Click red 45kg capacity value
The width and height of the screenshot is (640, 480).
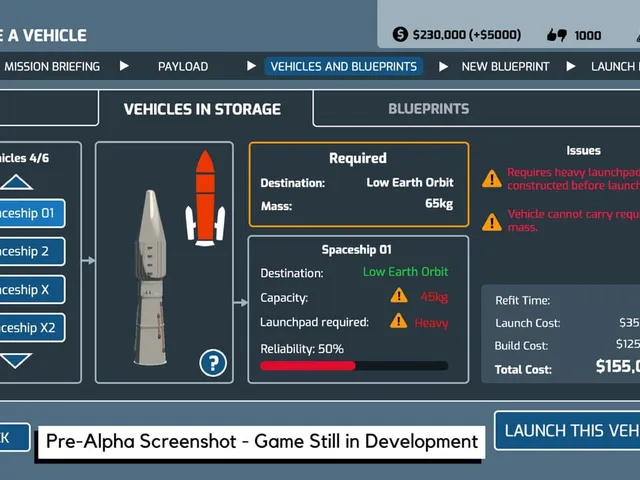click(x=434, y=297)
